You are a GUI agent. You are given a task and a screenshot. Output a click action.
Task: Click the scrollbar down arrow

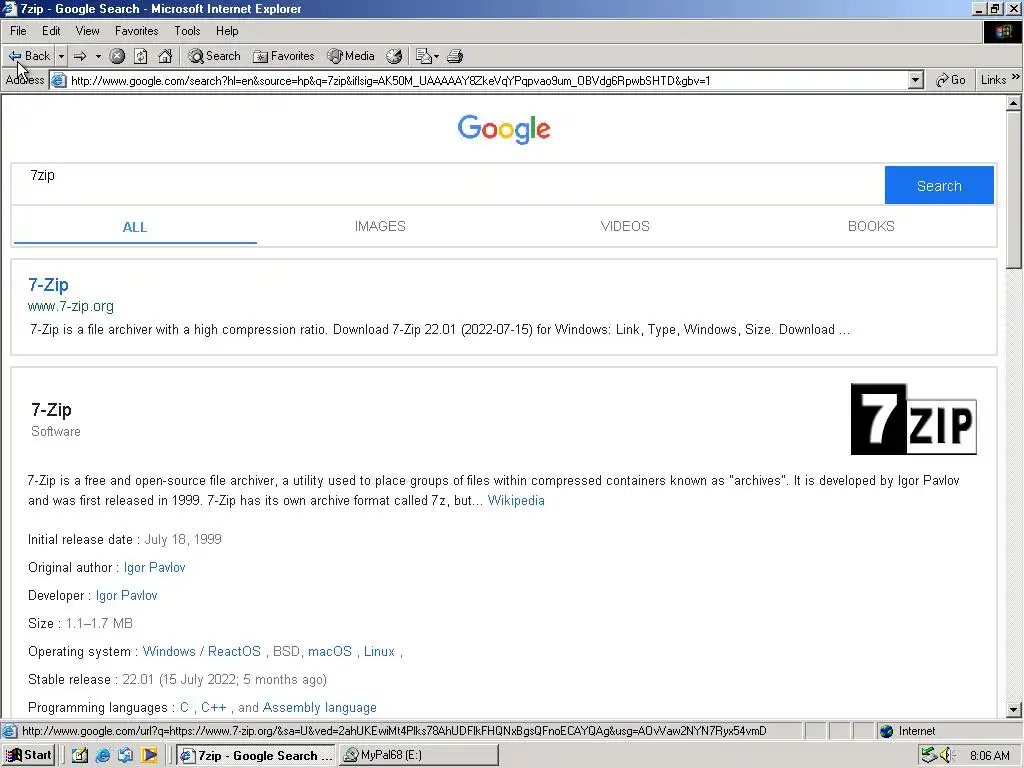tap(1014, 709)
